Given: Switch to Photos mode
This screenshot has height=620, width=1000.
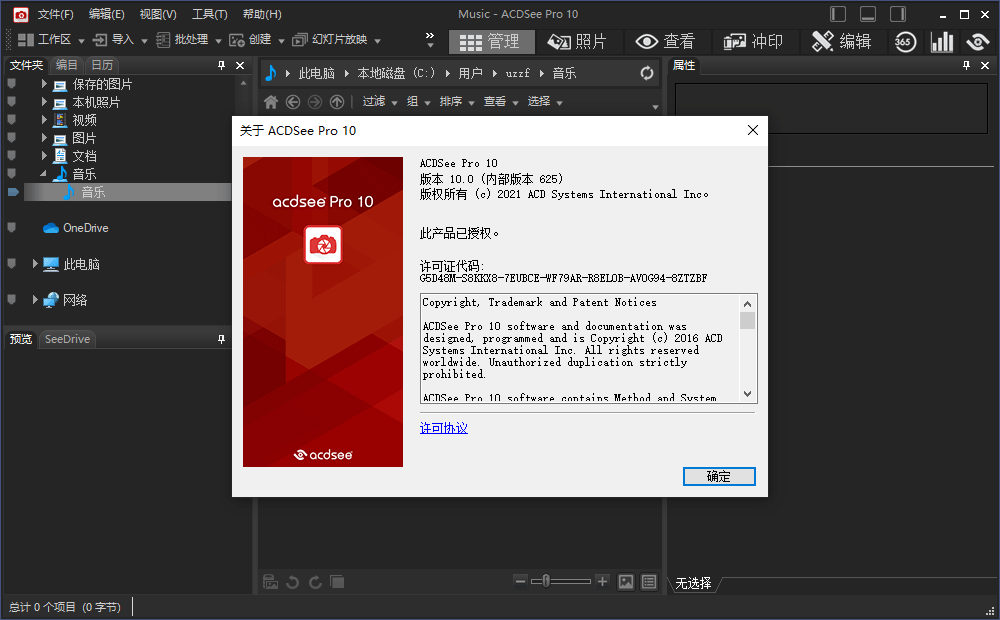Looking at the screenshot, I should [x=577, y=42].
